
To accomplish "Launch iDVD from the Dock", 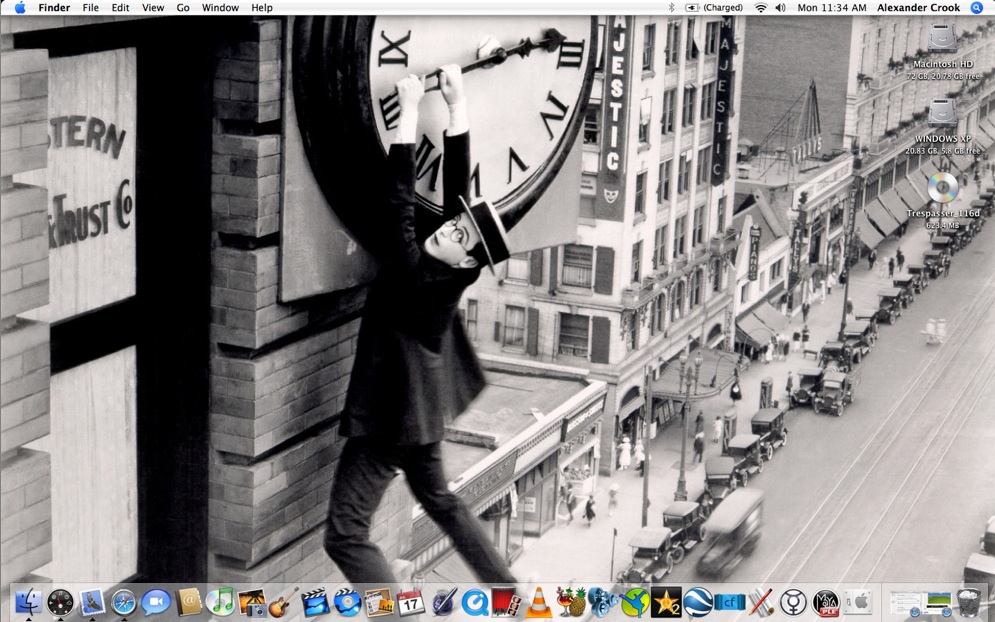I will pos(347,602).
